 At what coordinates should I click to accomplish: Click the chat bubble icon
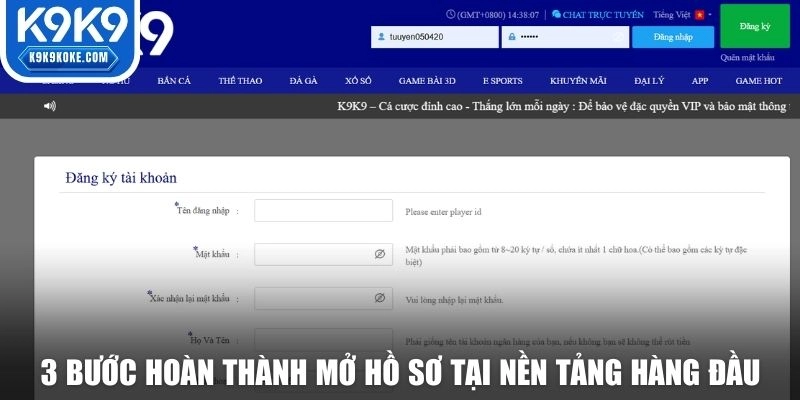[556, 14]
